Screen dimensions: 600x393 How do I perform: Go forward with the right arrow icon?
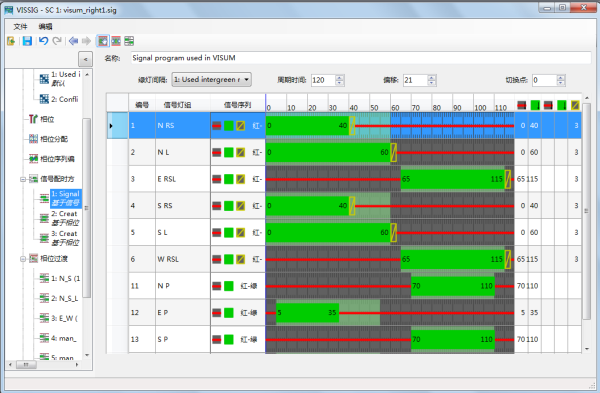click(86, 41)
